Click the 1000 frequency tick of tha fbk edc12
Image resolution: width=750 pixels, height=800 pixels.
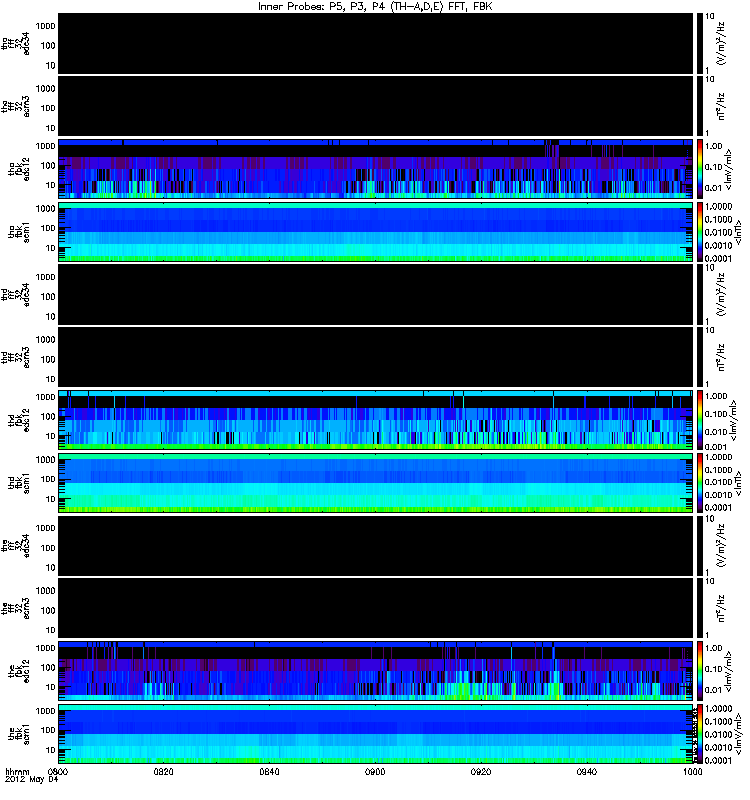tap(45, 146)
